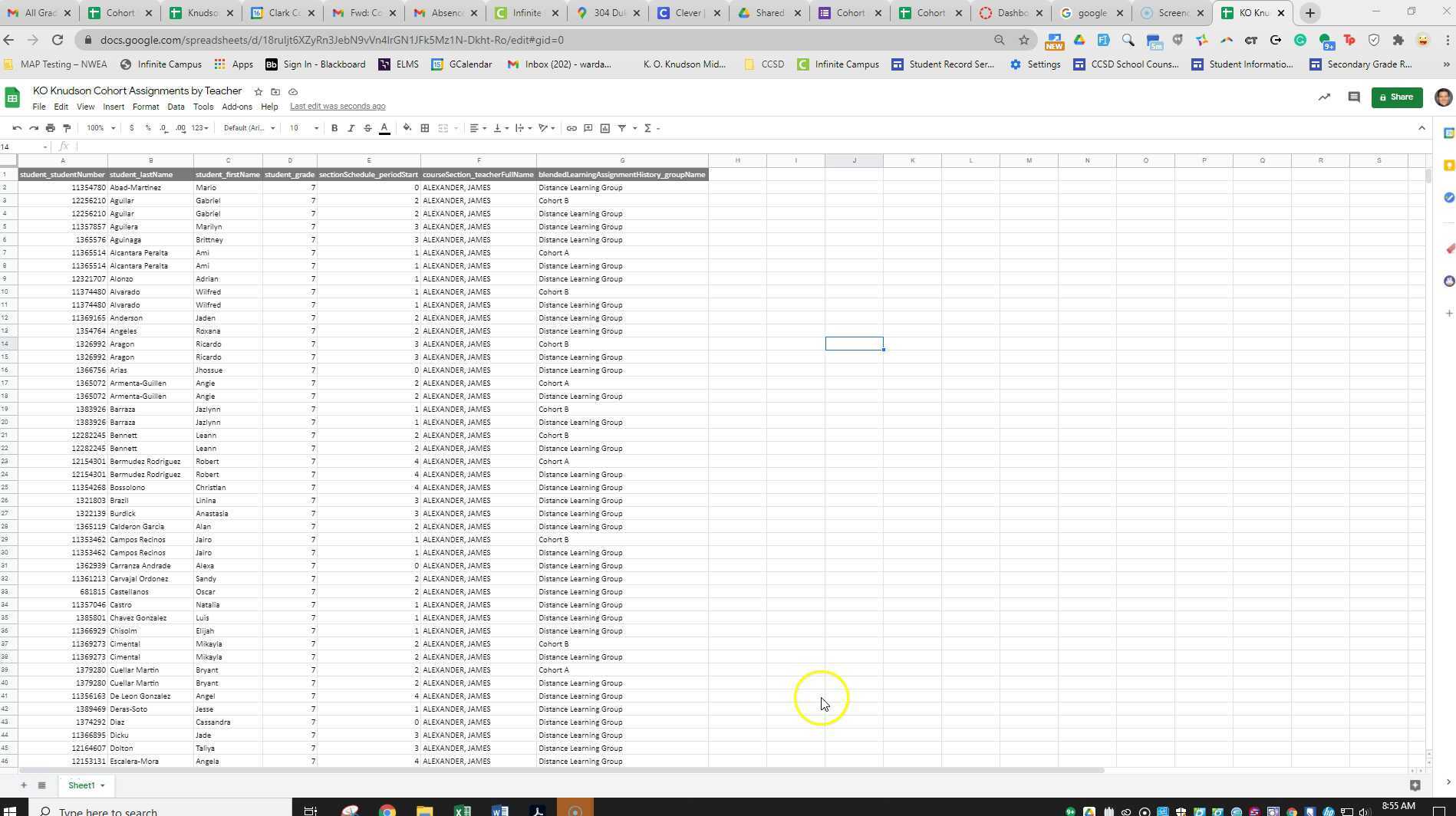
Task: Open the Sheet1 tab menu arrow
Action: pyautogui.click(x=100, y=785)
